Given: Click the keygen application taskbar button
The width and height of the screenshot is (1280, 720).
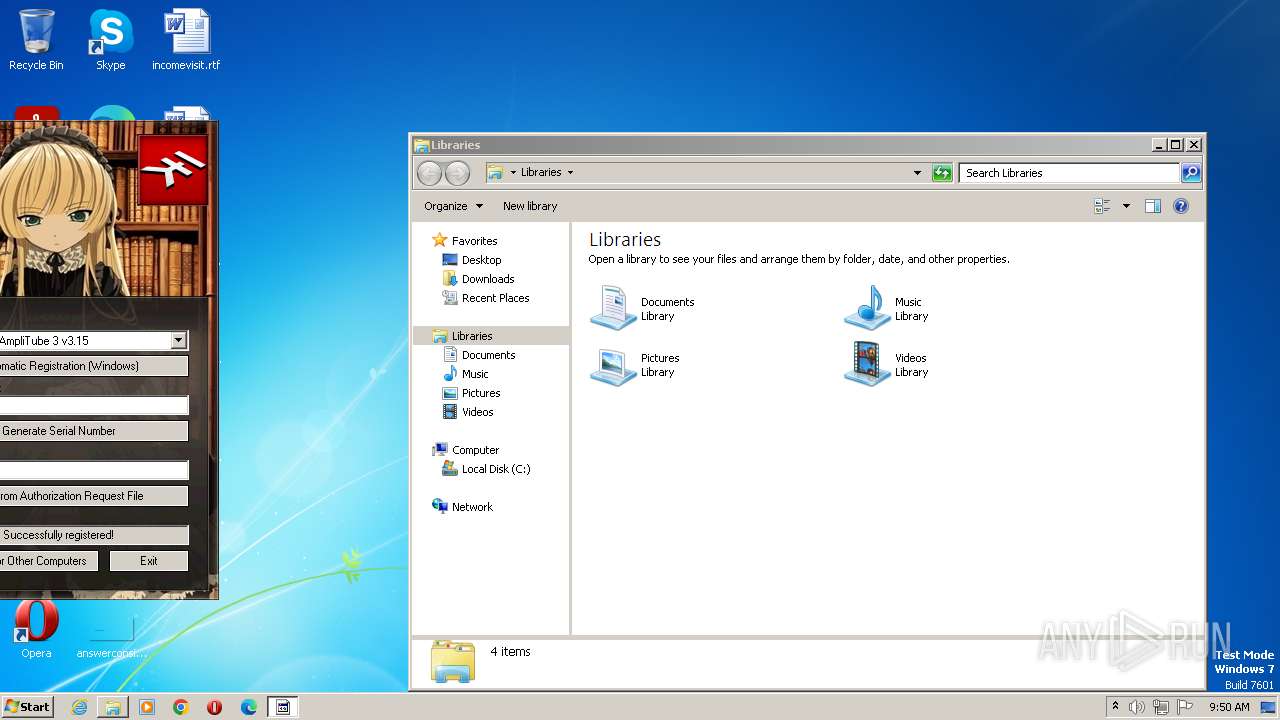Looking at the screenshot, I should pos(283,707).
